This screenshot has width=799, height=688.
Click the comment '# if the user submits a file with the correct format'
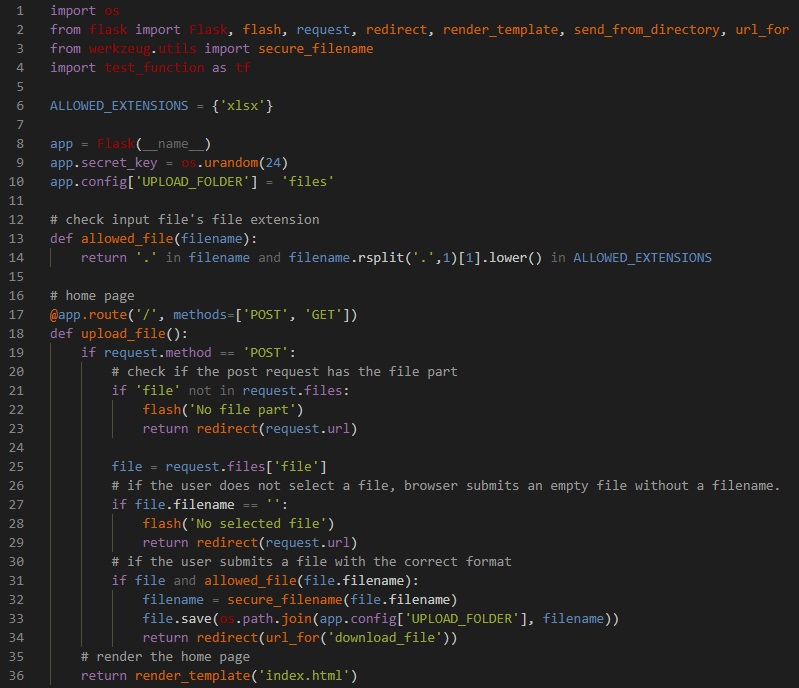coord(312,562)
